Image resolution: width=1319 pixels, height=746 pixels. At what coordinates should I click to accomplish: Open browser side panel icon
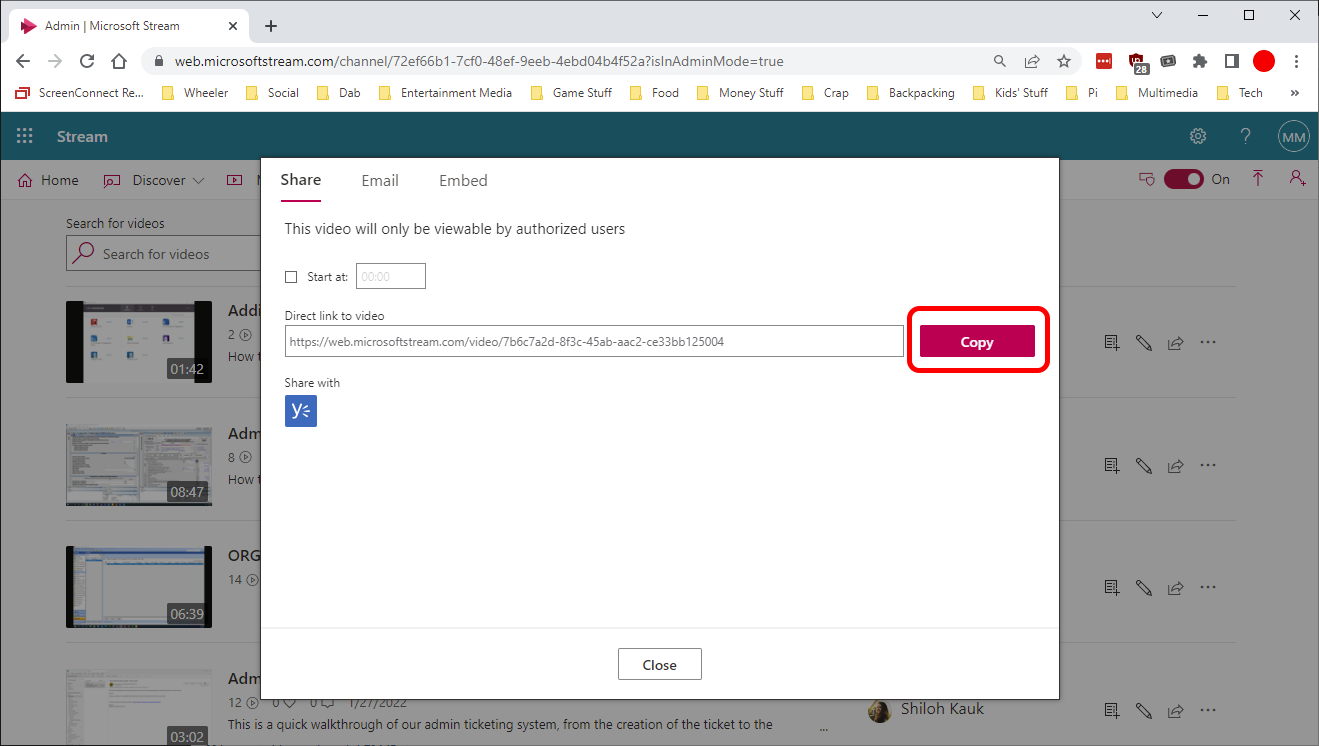(1232, 61)
